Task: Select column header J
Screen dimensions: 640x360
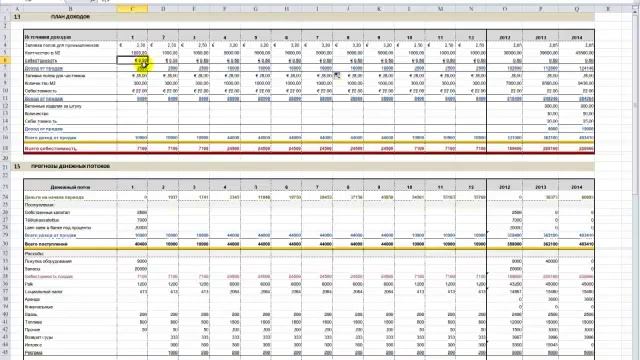Action: pos(348,9)
